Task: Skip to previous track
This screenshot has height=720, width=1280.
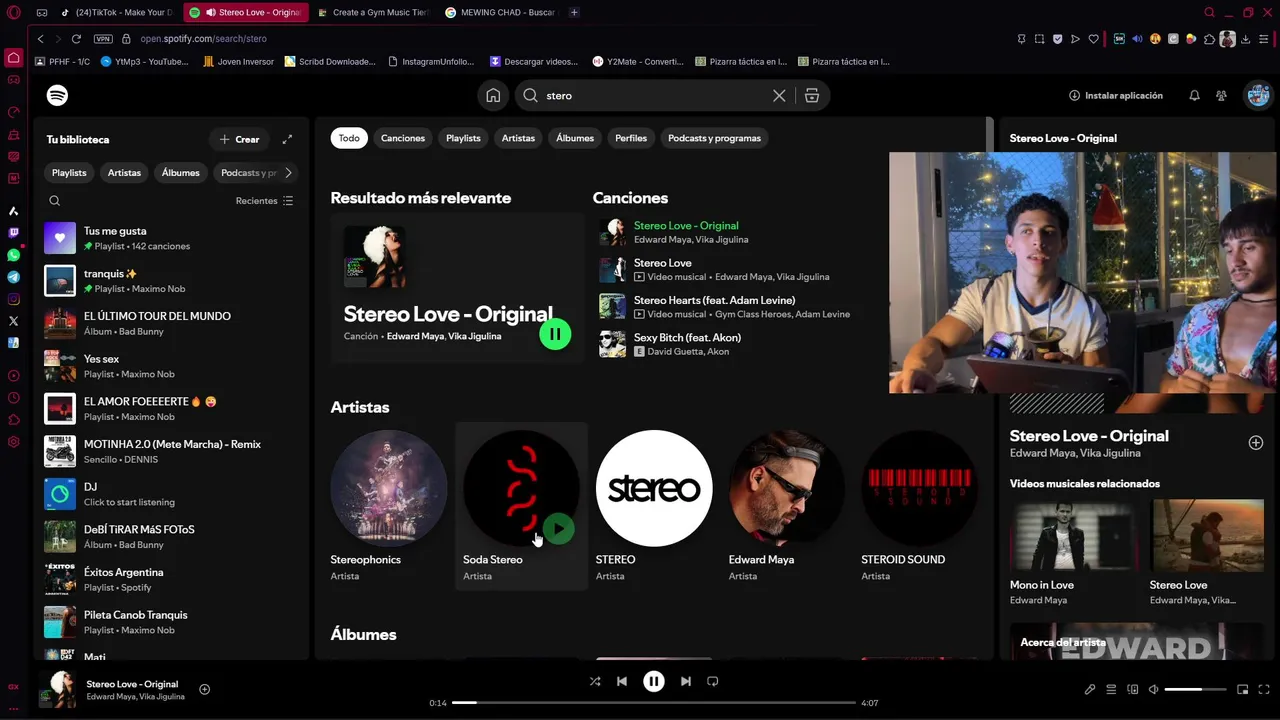Action: coord(621,681)
